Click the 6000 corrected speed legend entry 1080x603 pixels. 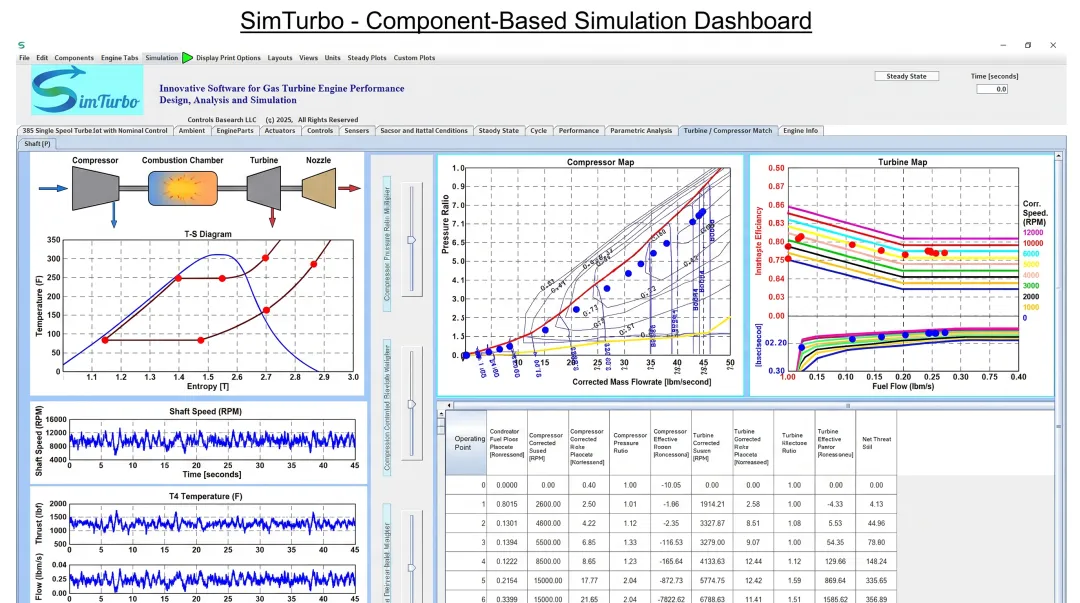coord(1031,254)
